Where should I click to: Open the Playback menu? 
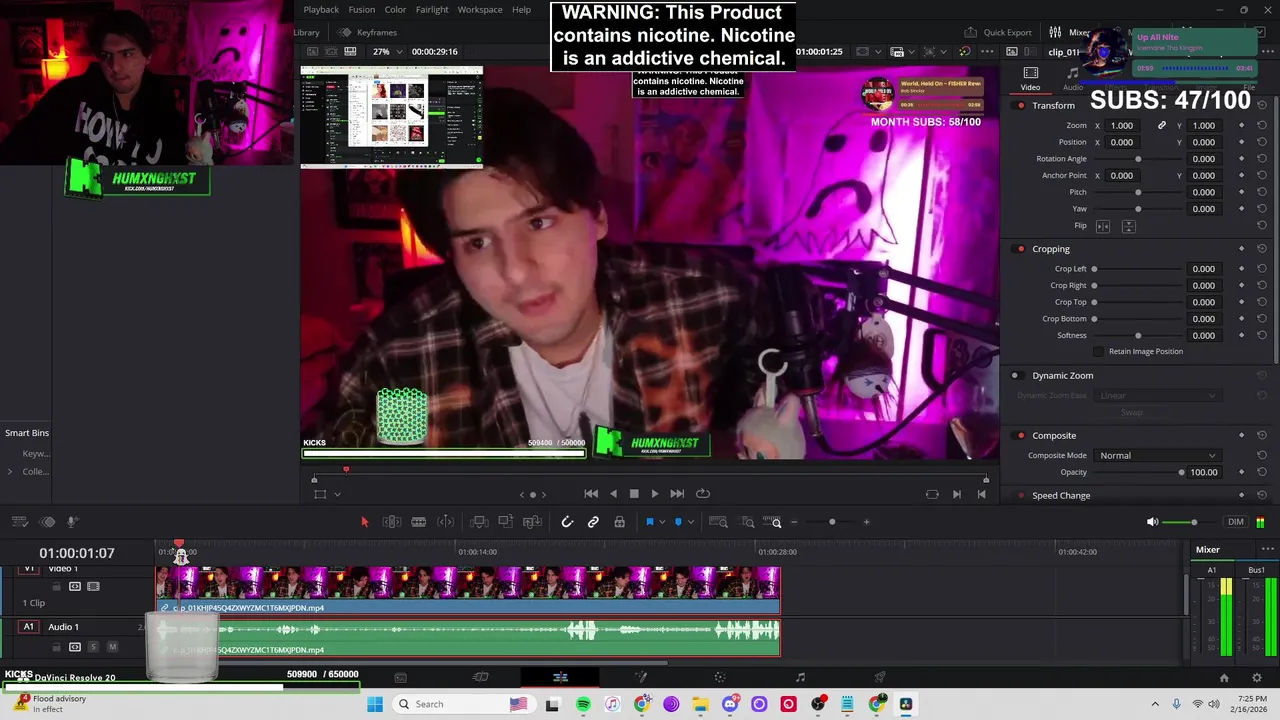click(x=321, y=10)
